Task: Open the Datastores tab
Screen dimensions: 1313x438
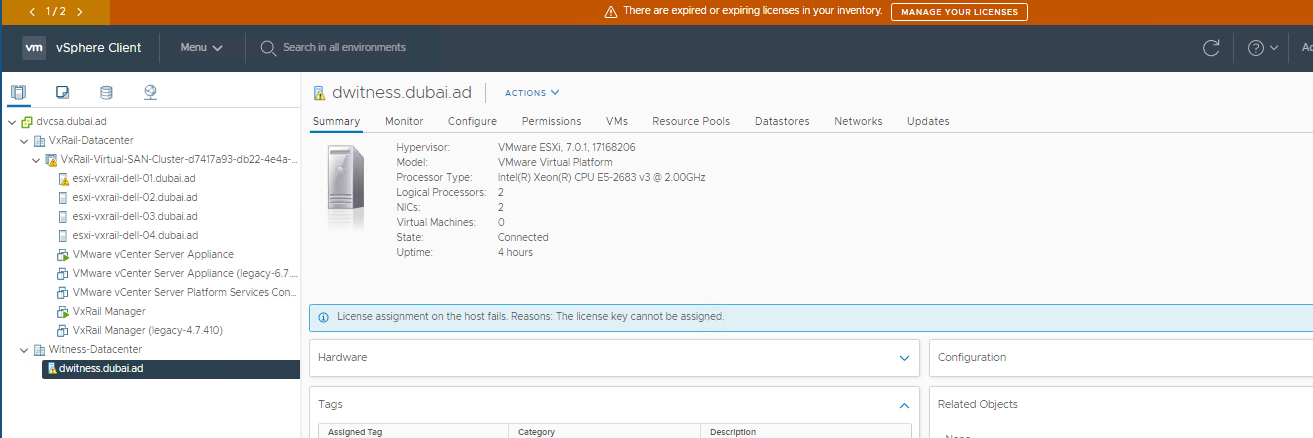Action: [x=782, y=121]
